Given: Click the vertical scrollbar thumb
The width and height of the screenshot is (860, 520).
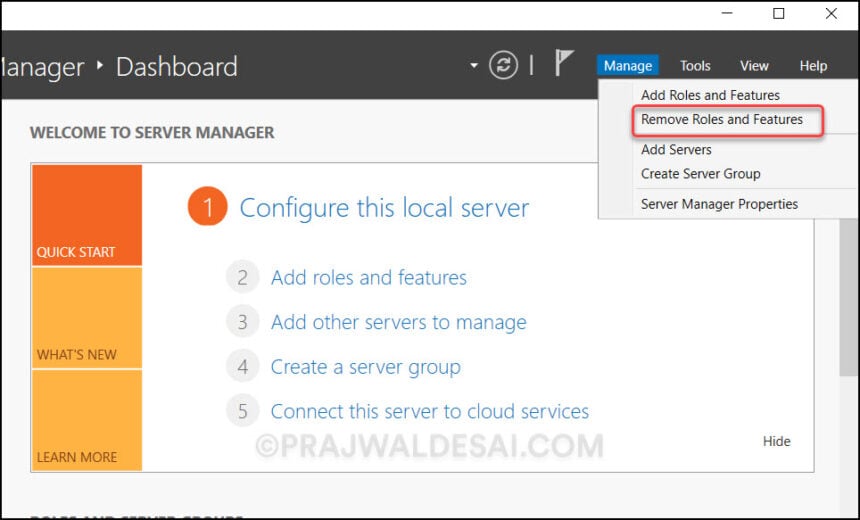Looking at the screenshot, I should (x=849, y=296).
